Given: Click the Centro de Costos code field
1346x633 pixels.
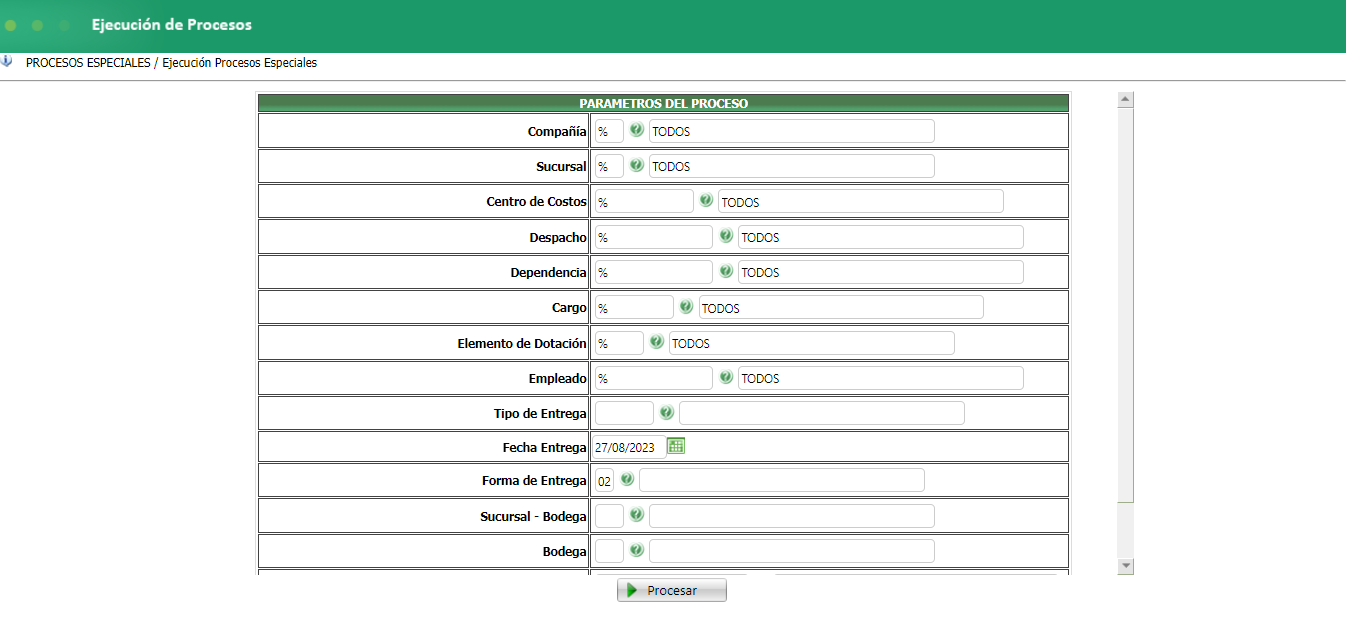Looking at the screenshot, I should 644,201.
